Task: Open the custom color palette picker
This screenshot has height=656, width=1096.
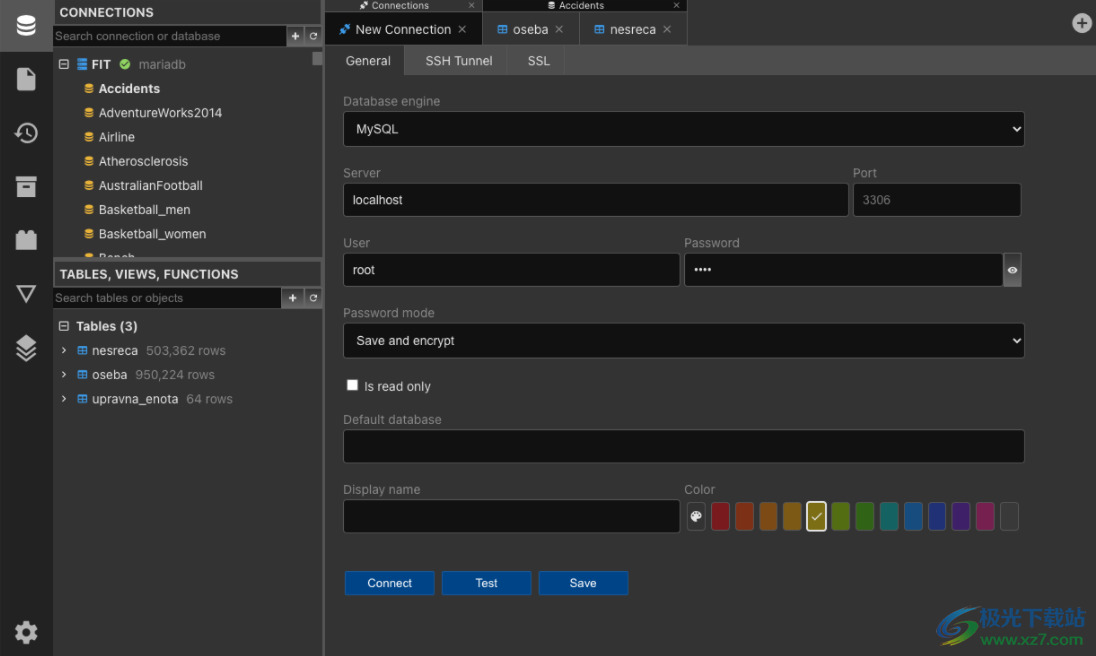Action: [695, 516]
